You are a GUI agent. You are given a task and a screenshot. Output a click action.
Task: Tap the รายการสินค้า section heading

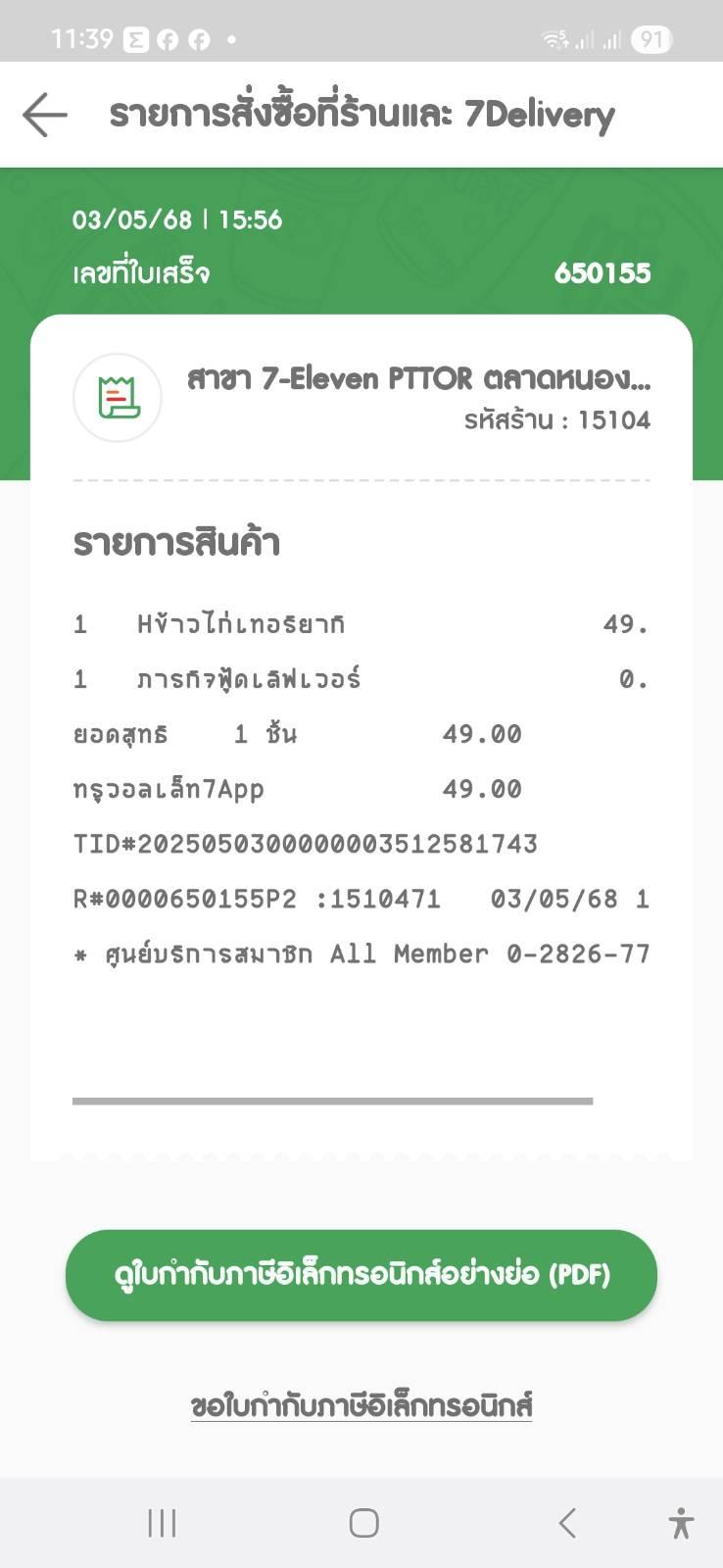[177, 542]
